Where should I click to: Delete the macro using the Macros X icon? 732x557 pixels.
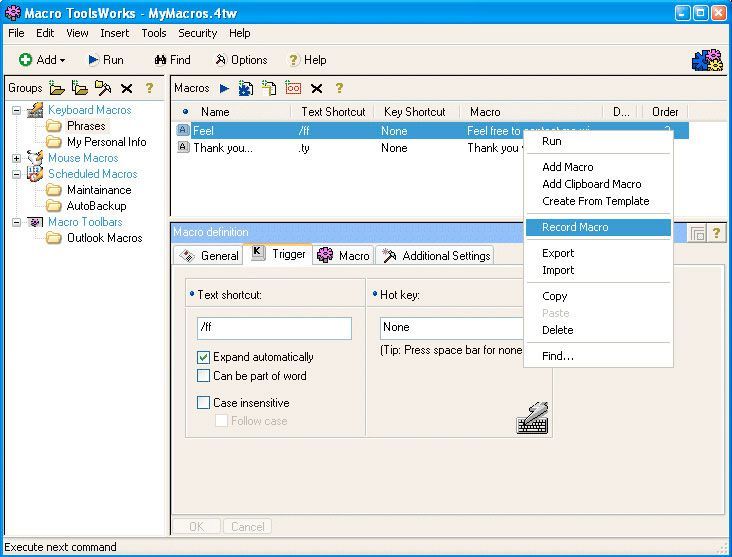tap(317, 88)
